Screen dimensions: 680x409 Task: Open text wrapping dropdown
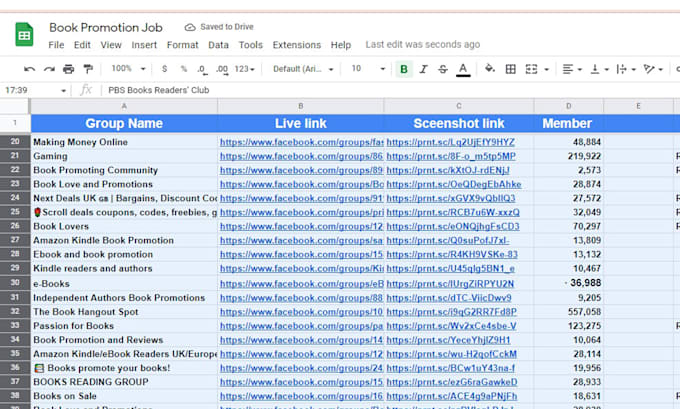[x=626, y=69]
